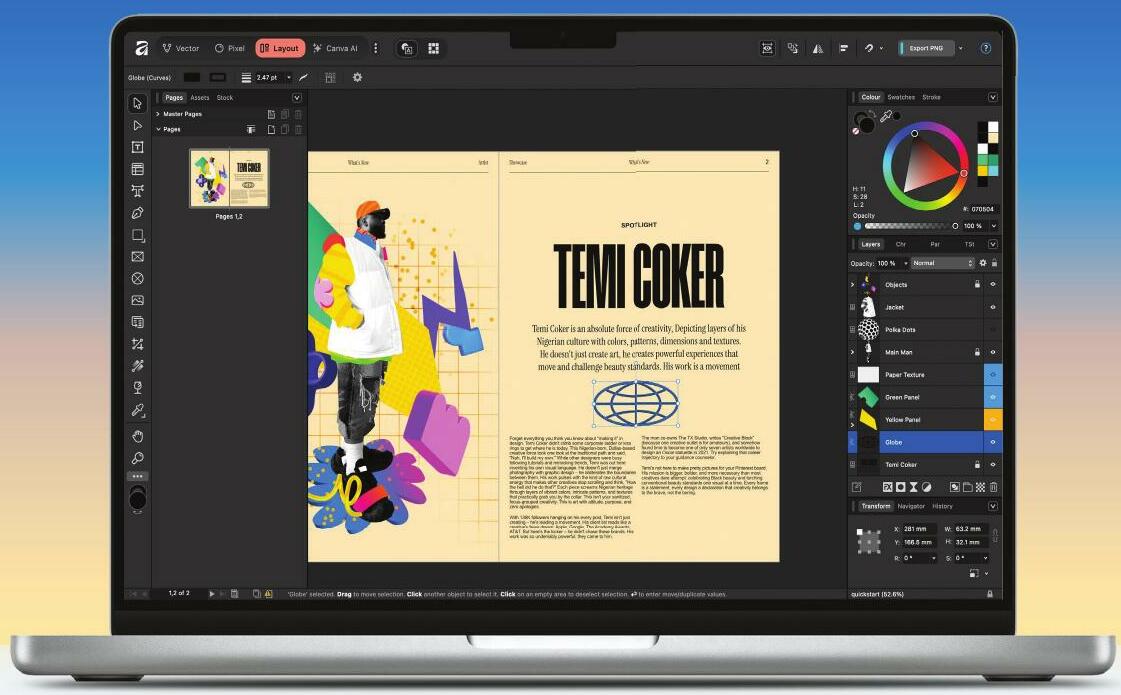Viewport: 1121px width, 695px height.
Task: Select the Colour Picker tool in toolbar
Action: [137, 410]
